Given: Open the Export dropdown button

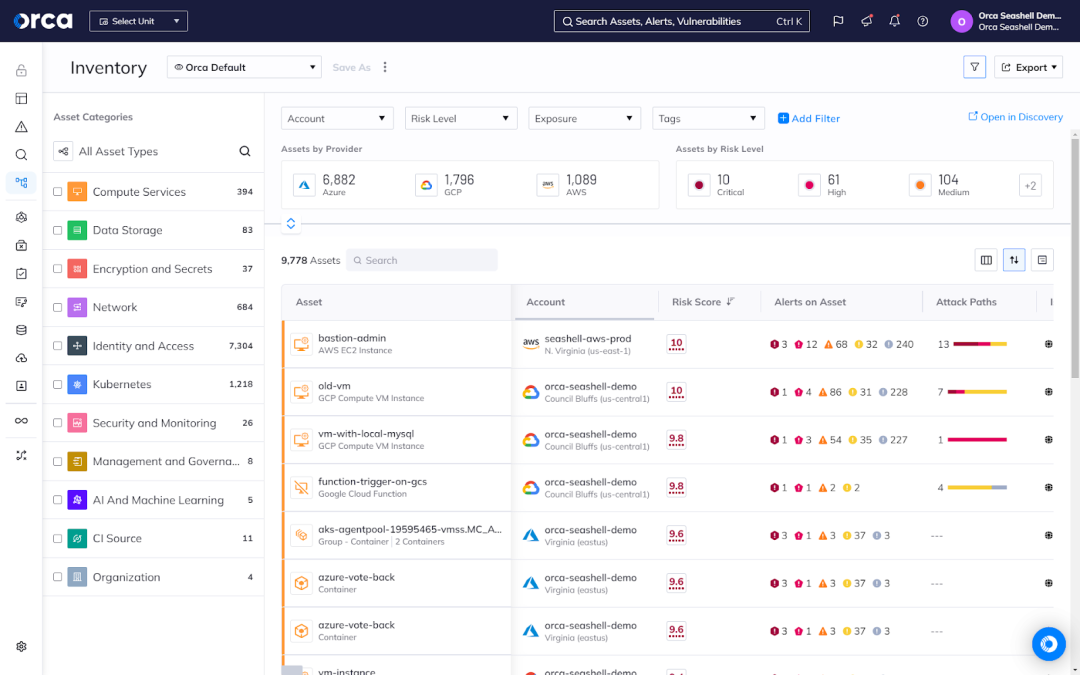Looking at the screenshot, I should [x=1028, y=67].
